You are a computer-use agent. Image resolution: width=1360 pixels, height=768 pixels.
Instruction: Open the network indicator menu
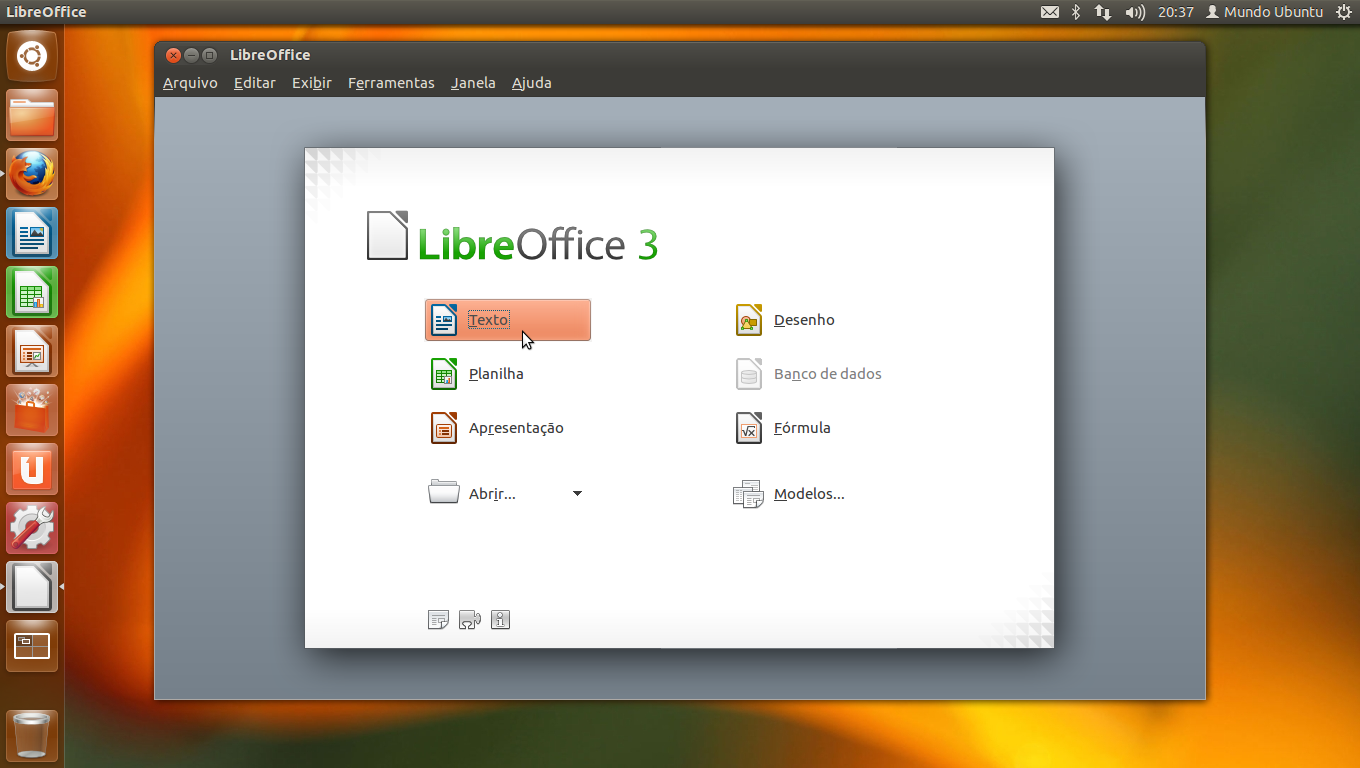1103,12
